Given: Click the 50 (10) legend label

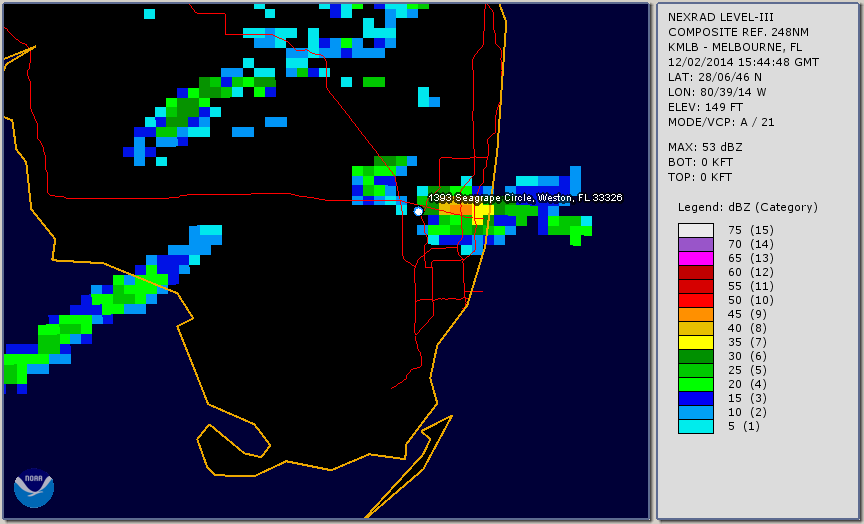Looking at the screenshot, I should coord(750,300).
